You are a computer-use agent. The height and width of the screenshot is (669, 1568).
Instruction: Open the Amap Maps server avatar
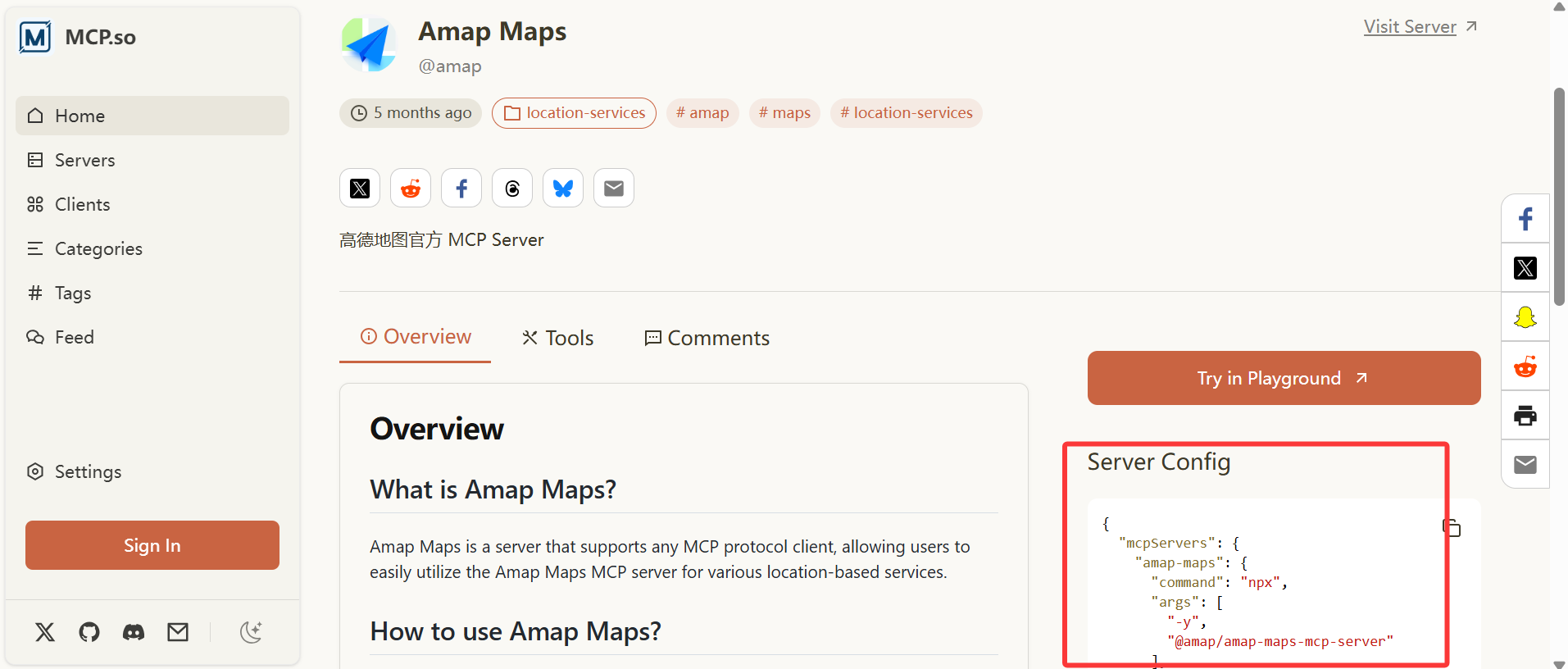369,44
